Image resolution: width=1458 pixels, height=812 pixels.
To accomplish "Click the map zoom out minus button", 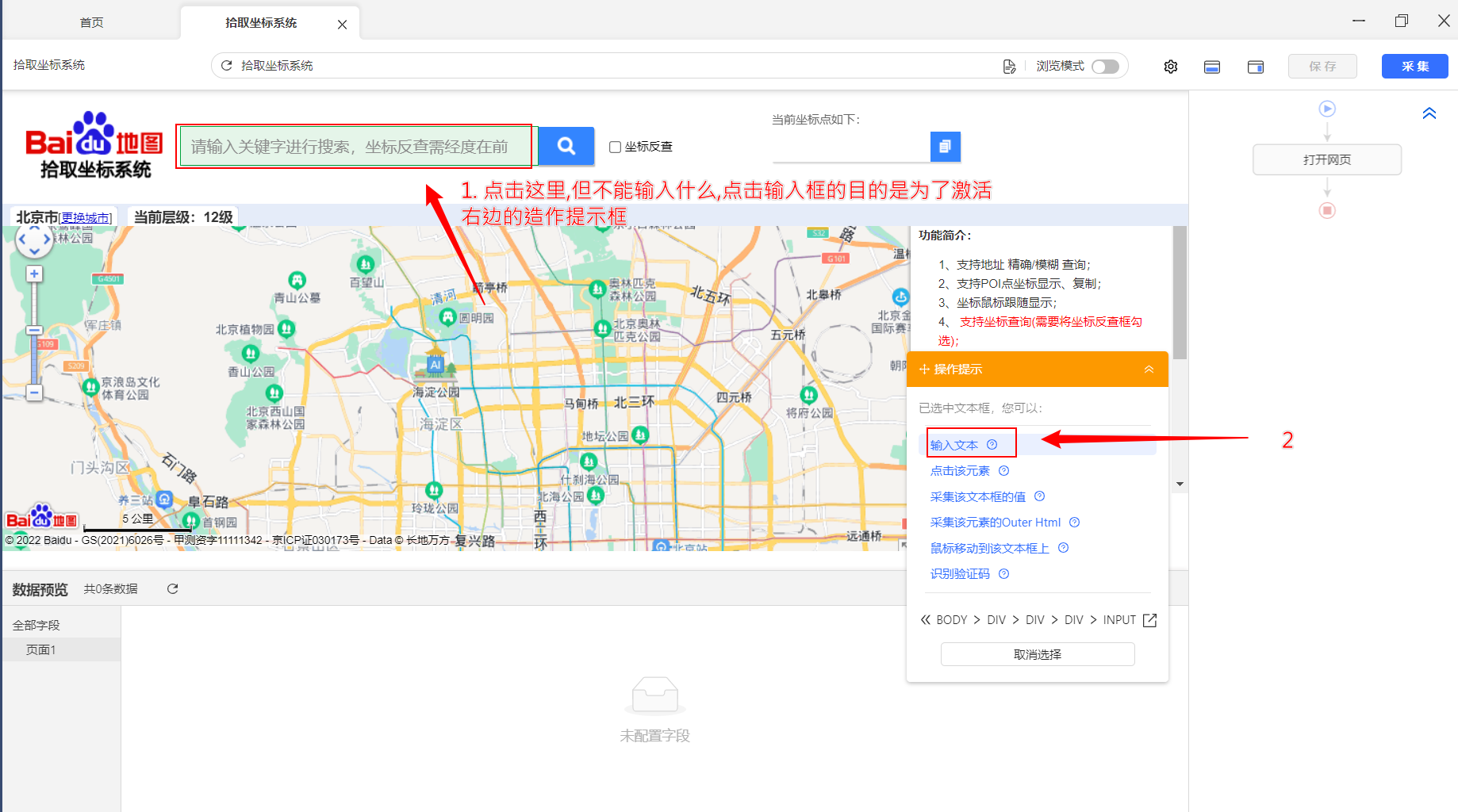I will click(x=34, y=392).
